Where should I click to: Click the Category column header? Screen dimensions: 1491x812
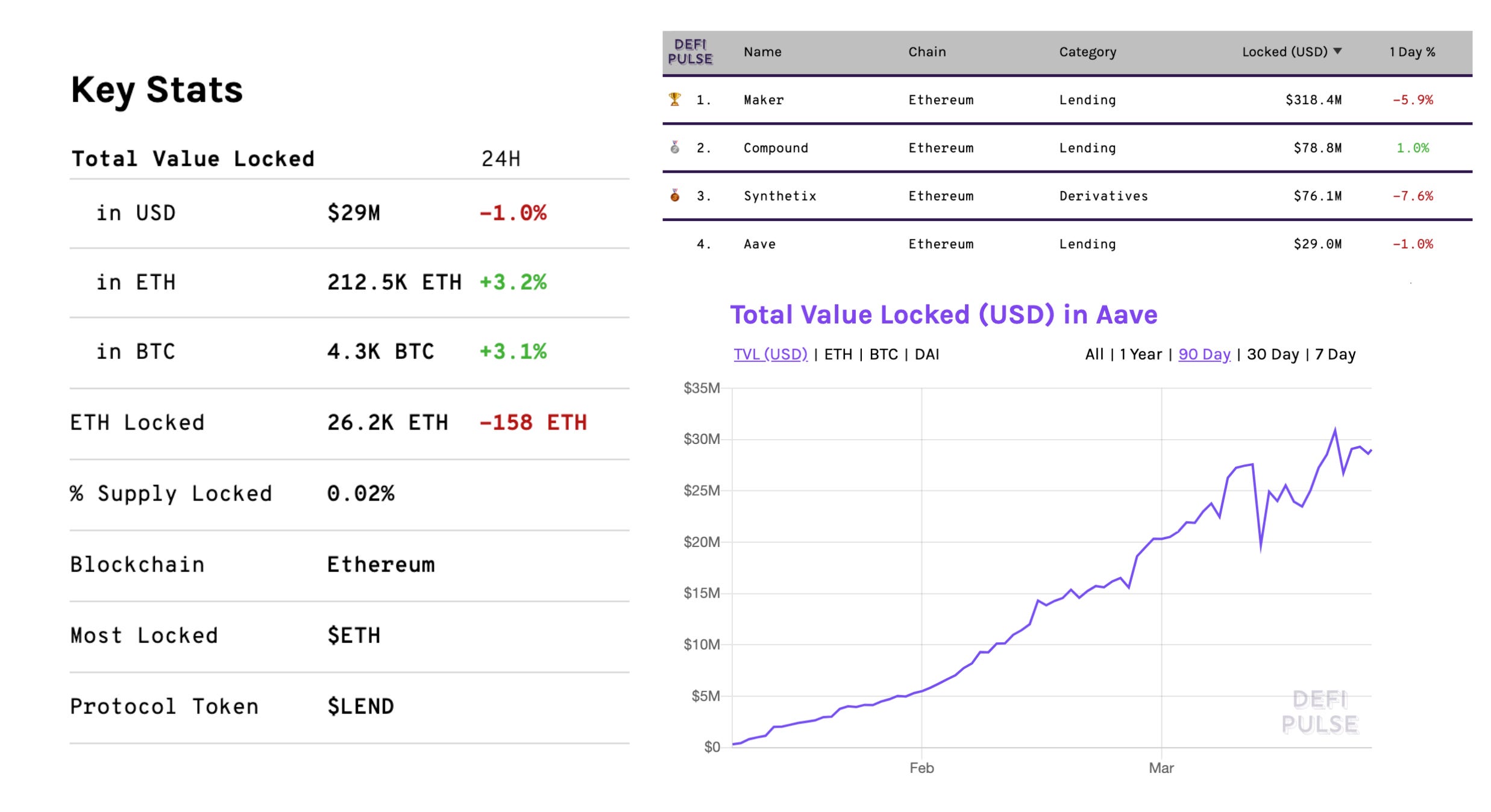pyautogui.click(x=1087, y=52)
